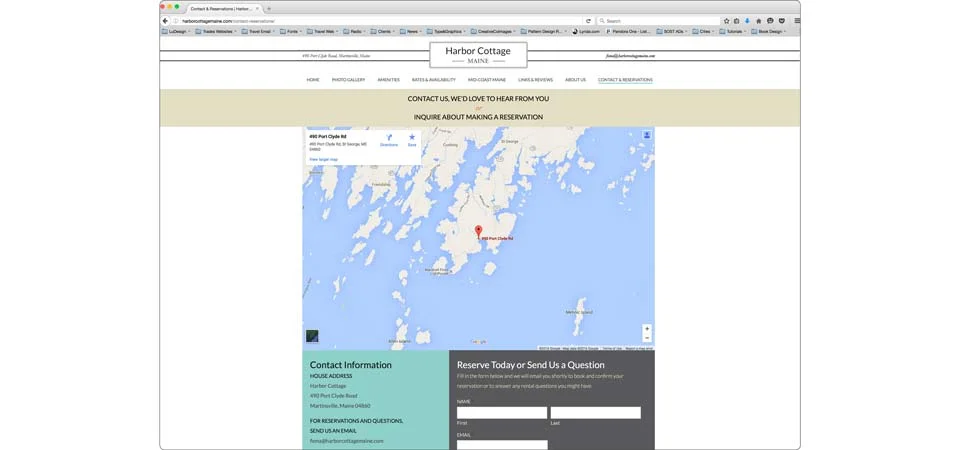
Task: Click the EMAIL input field
Action: click(x=501, y=445)
